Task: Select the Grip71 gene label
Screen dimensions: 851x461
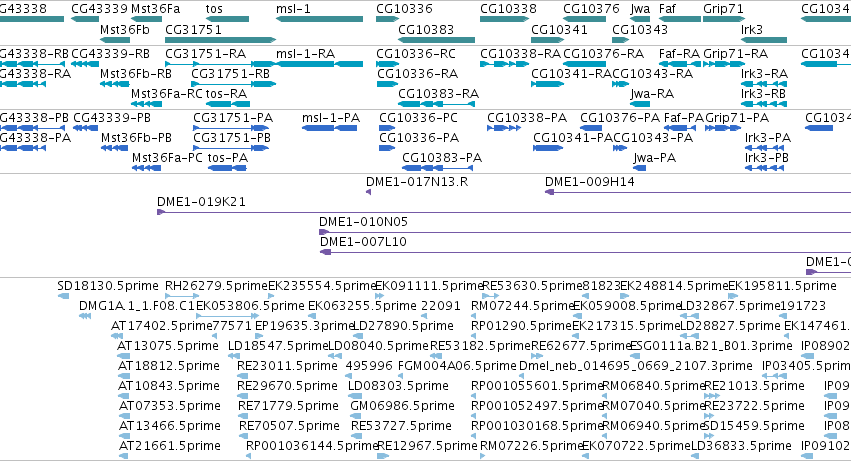Action: 723,9
